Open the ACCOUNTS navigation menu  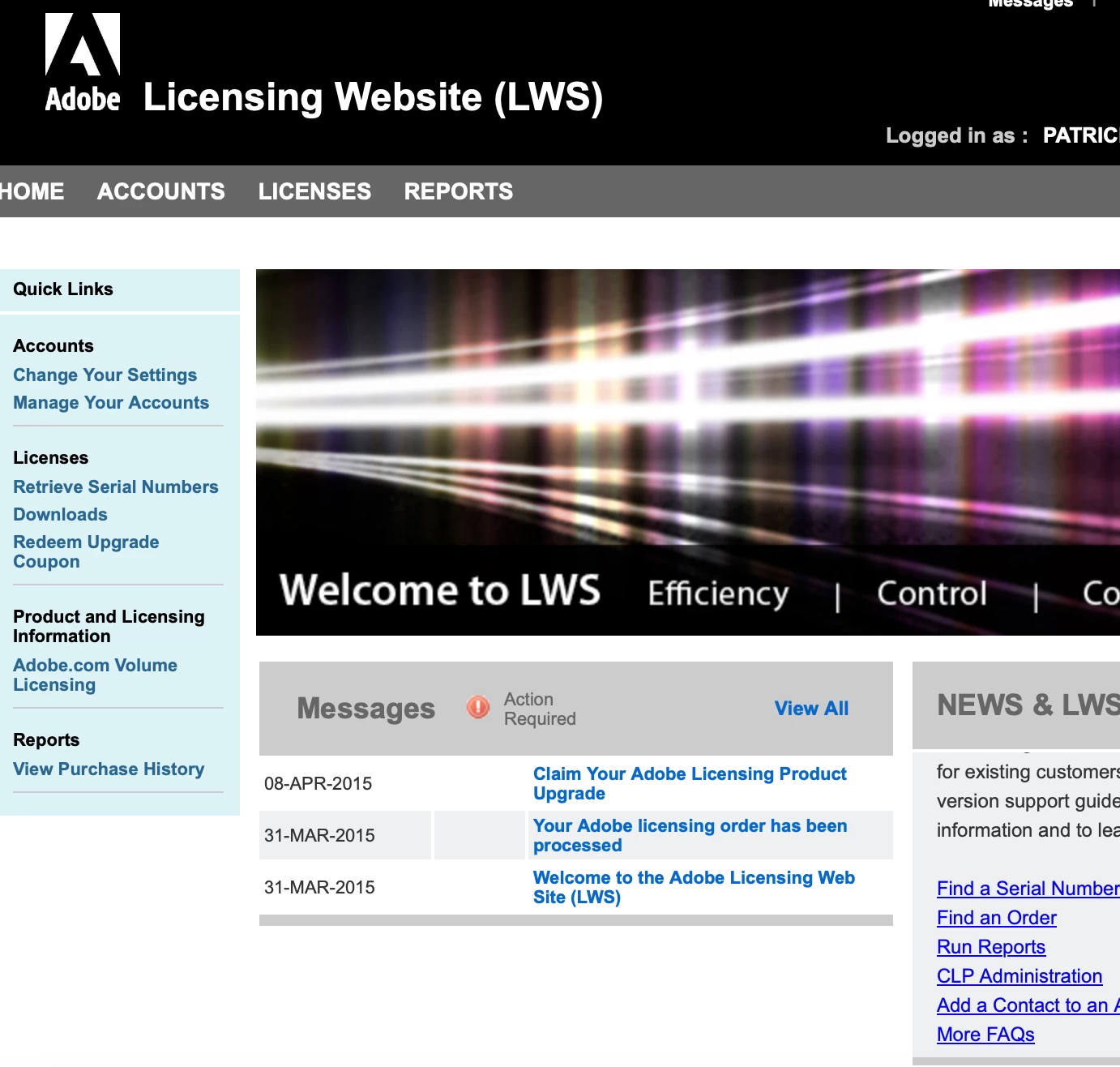[161, 191]
